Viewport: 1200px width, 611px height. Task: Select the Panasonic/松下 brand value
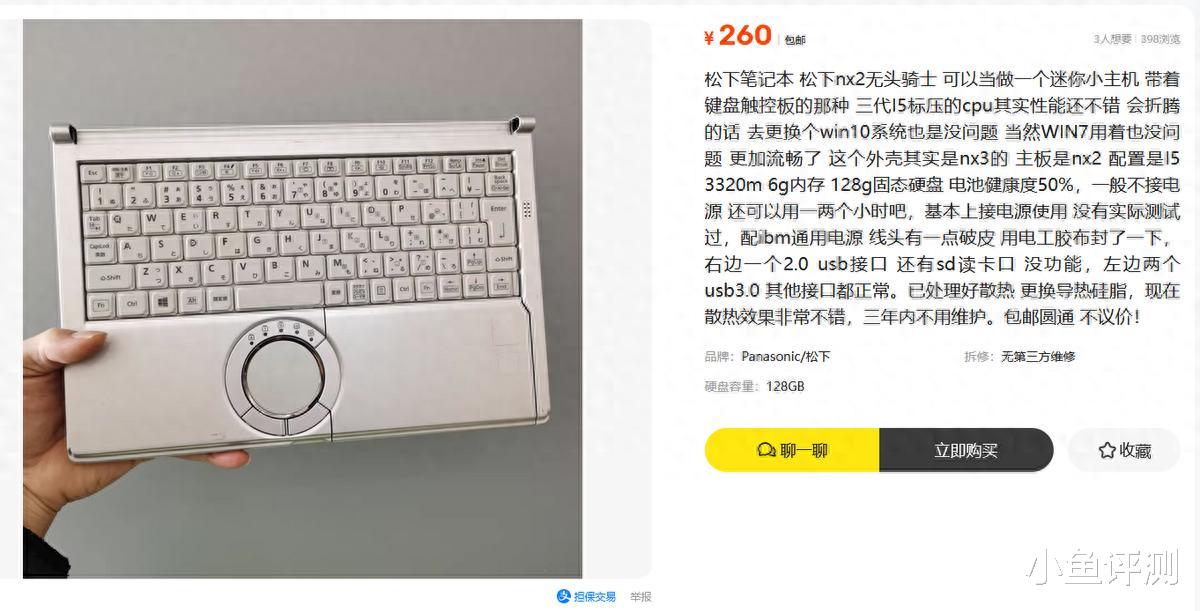[786, 356]
